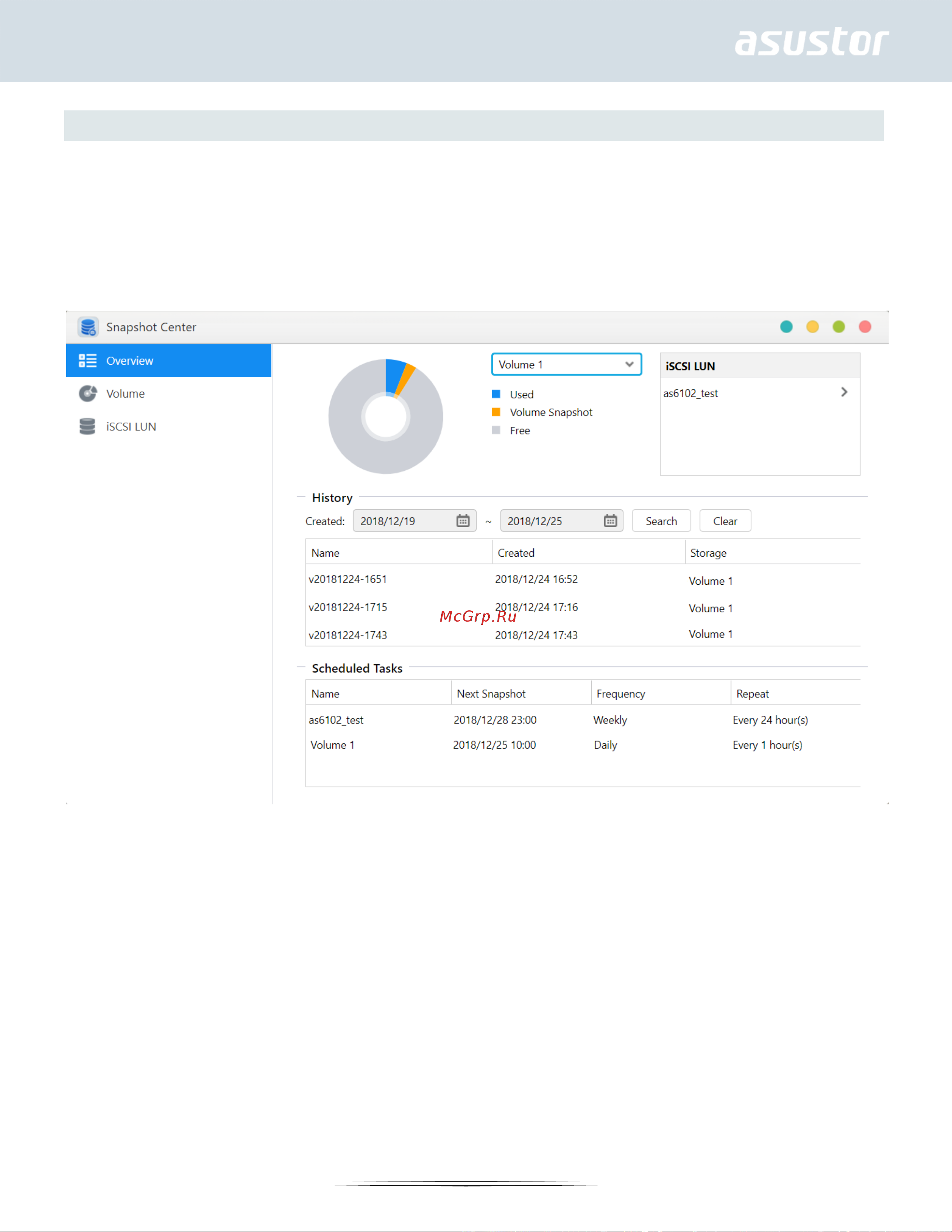Open the iSCSI LUN sidebar section
Screen dimensions: 952x1232
(x=169, y=426)
